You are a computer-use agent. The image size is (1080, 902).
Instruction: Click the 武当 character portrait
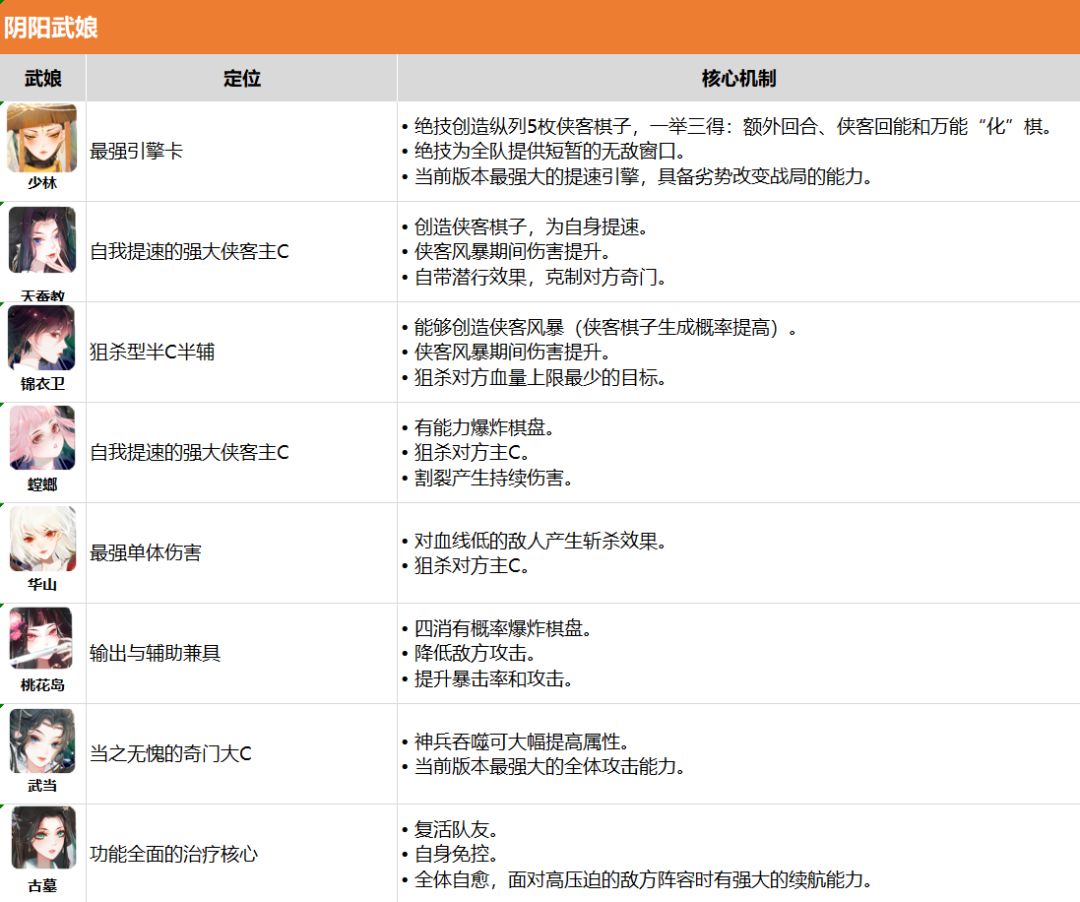[x=43, y=740]
